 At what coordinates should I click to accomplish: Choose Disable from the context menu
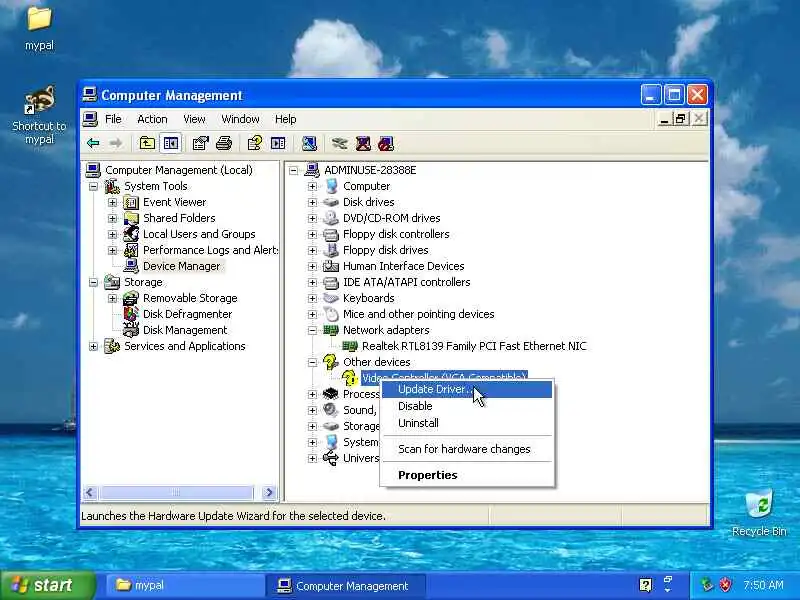466,406
